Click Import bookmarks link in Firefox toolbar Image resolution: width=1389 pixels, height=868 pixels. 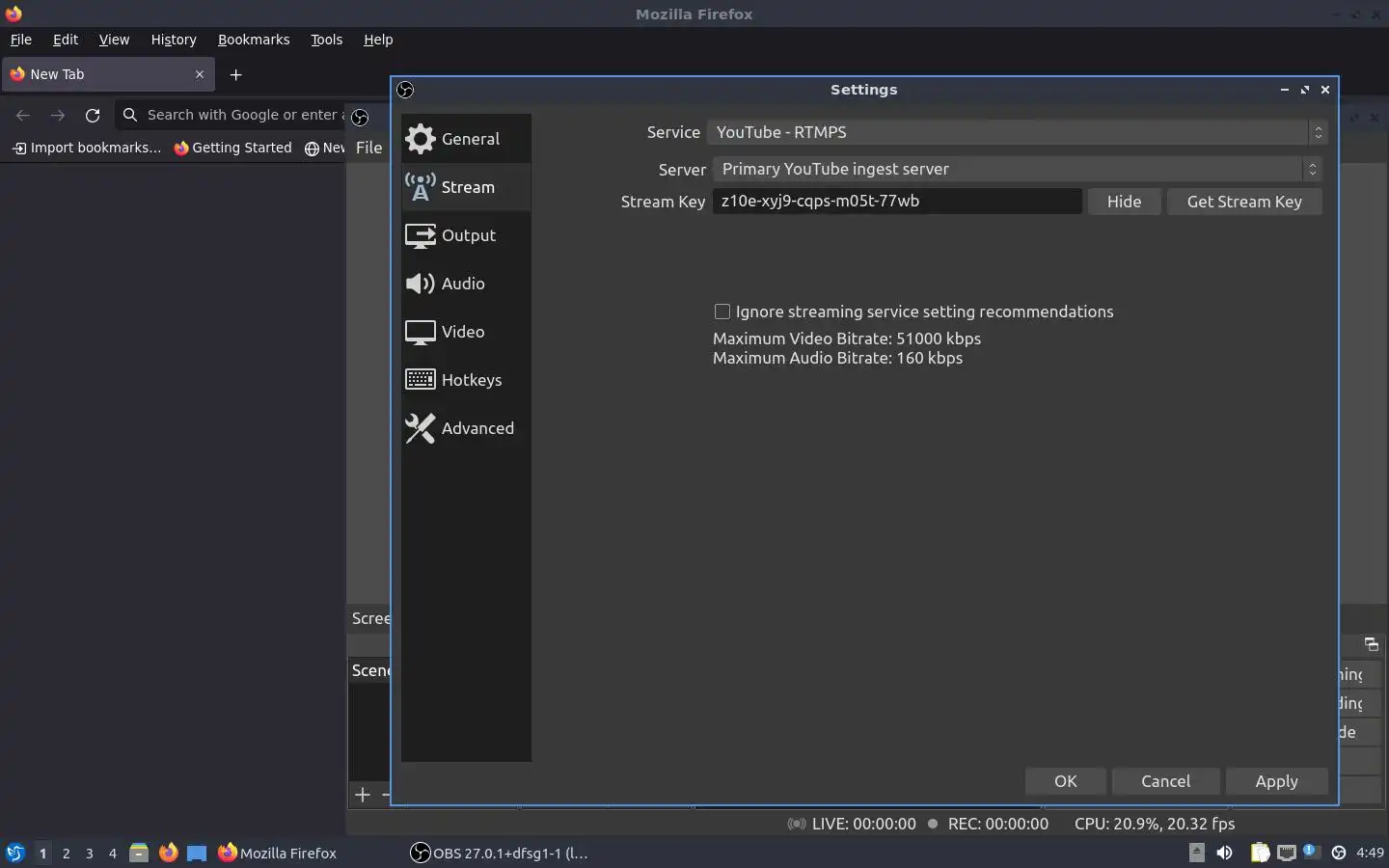[x=86, y=148]
